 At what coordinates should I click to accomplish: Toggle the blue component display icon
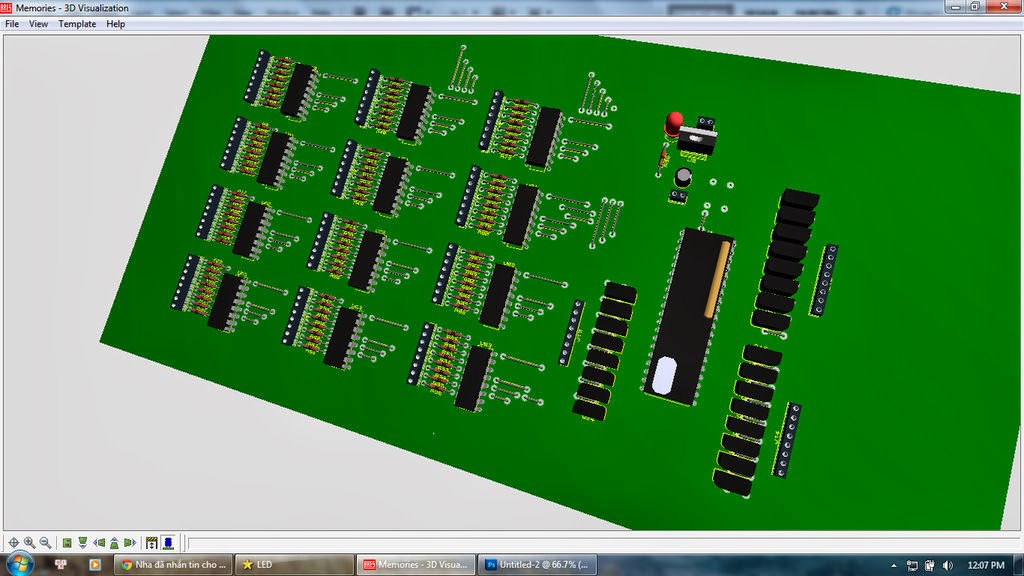(x=168, y=543)
